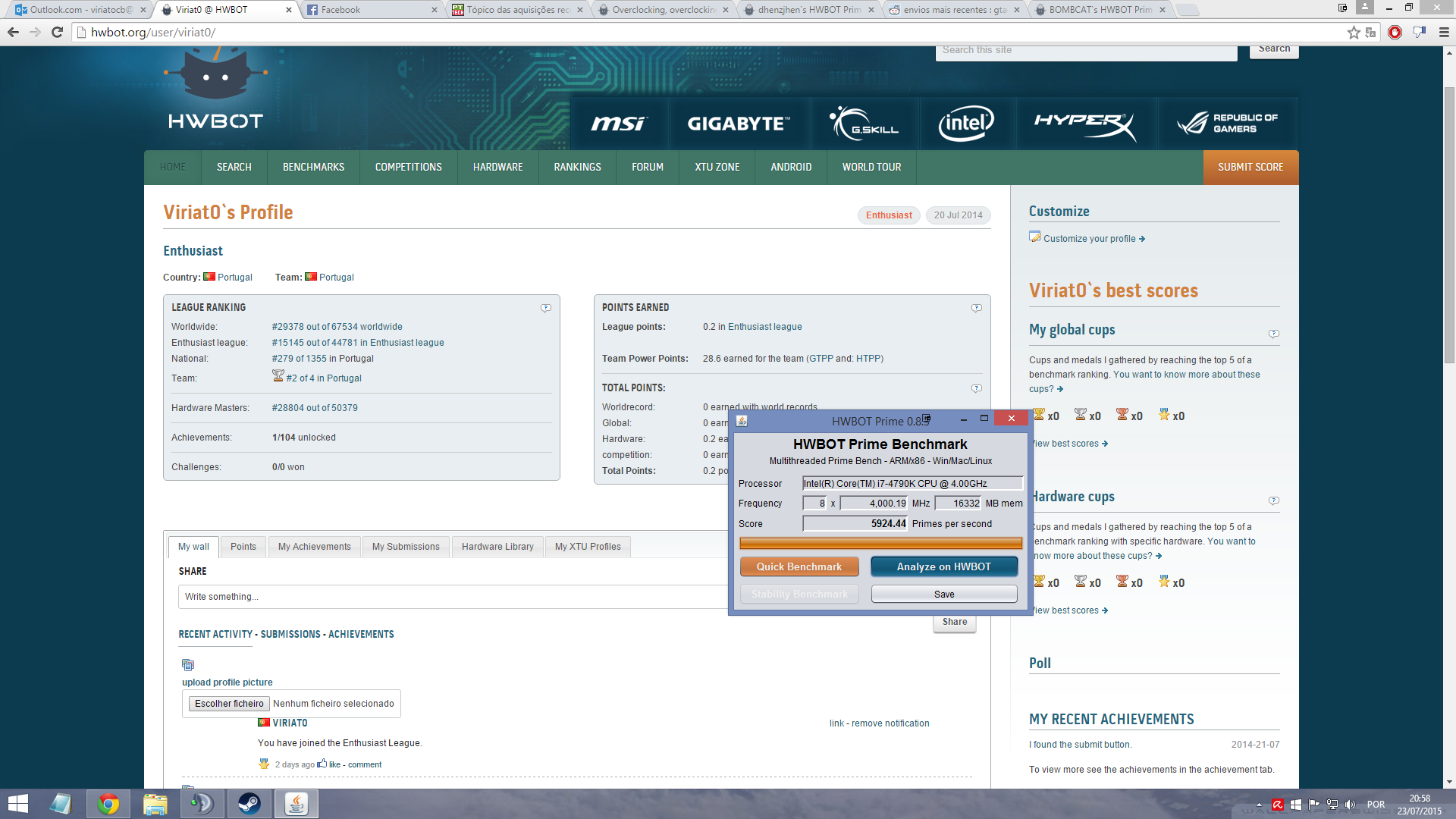Open File Explorer from the taskbar

[155, 804]
